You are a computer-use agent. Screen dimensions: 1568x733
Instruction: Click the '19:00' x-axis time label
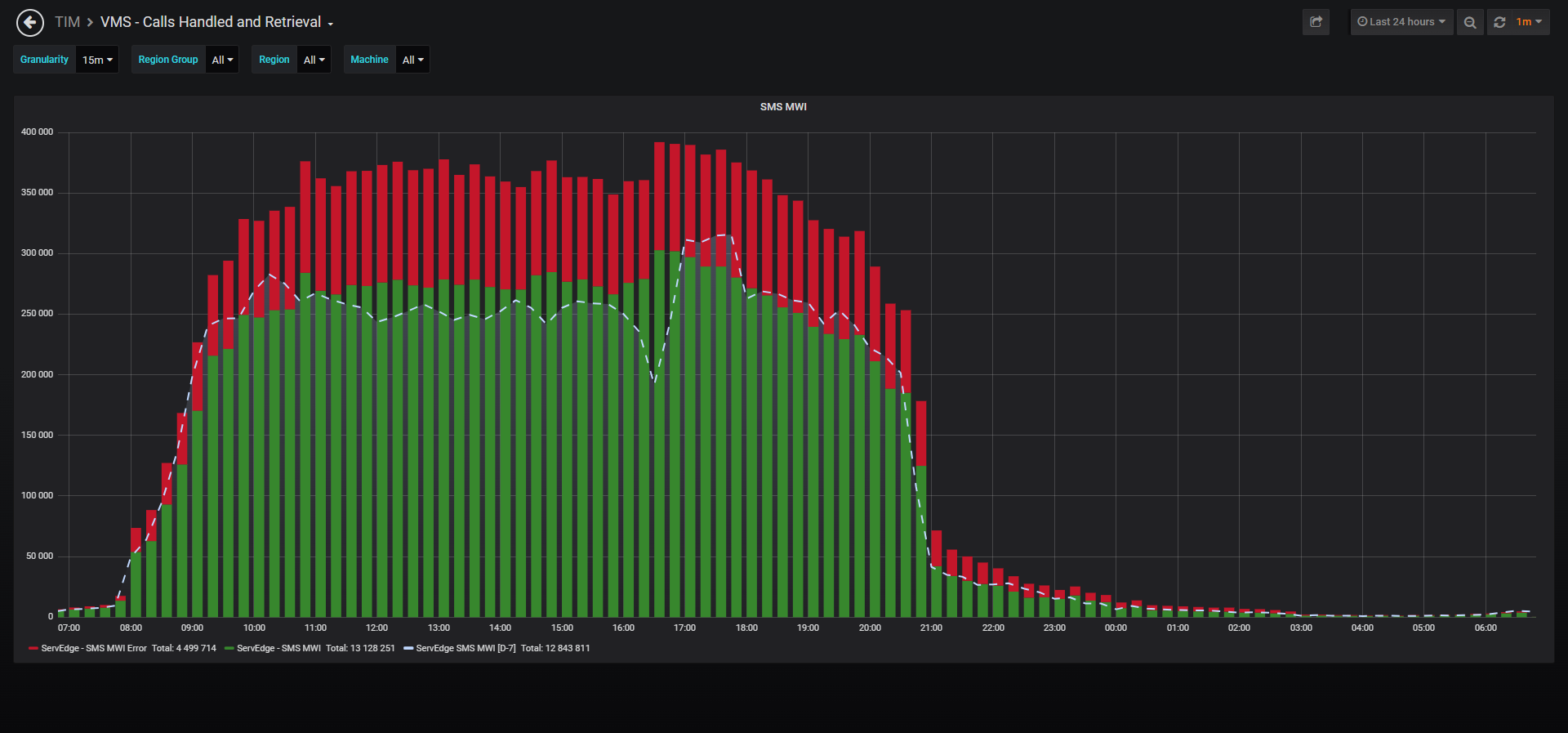808,628
